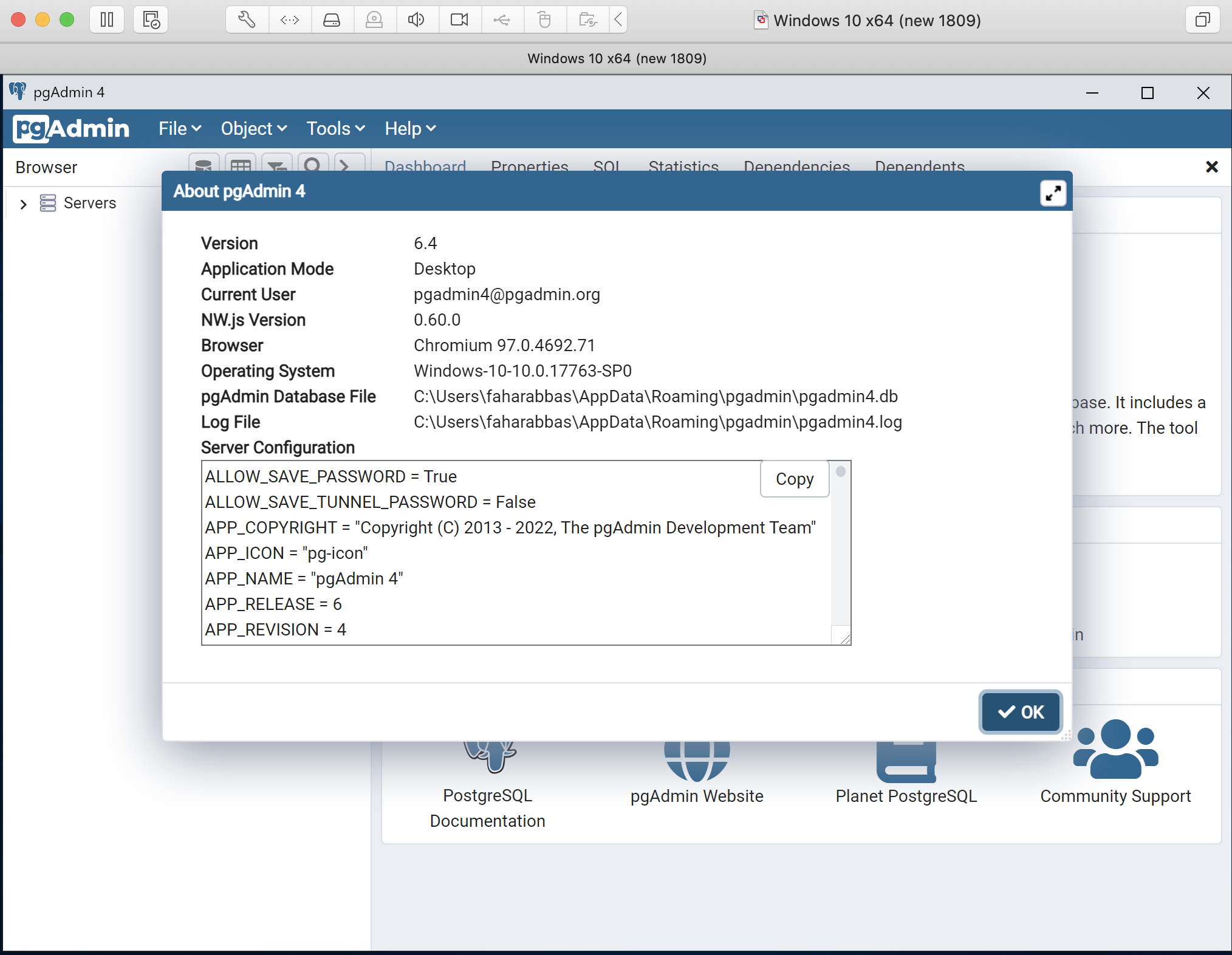Click the Servers stack icon in the Browser tree
Viewport: 1232px width, 955px height.
(48, 203)
